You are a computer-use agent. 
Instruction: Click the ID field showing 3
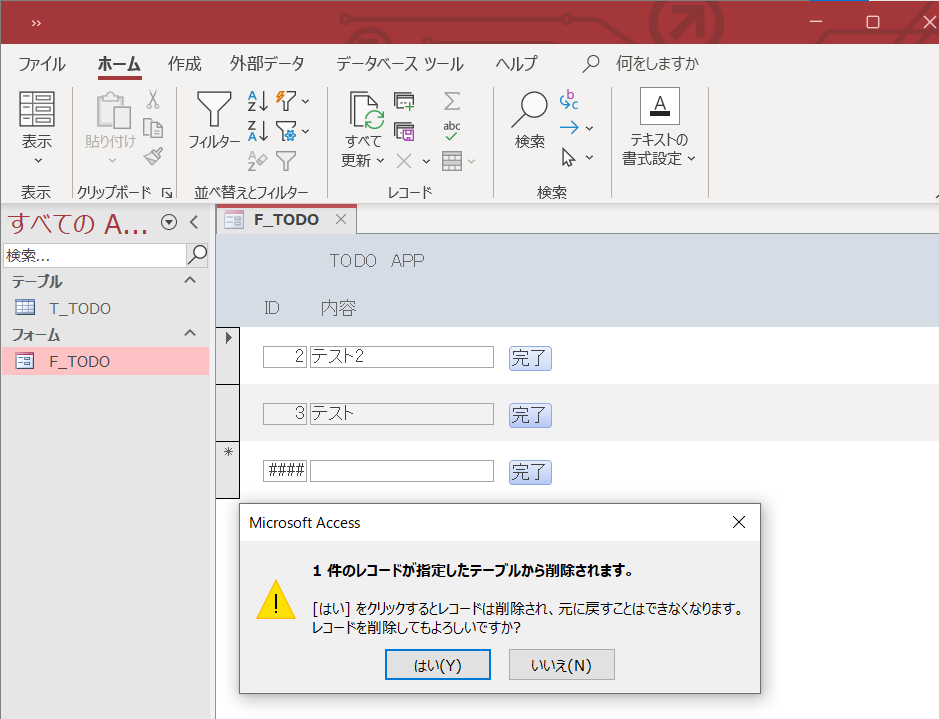point(285,414)
